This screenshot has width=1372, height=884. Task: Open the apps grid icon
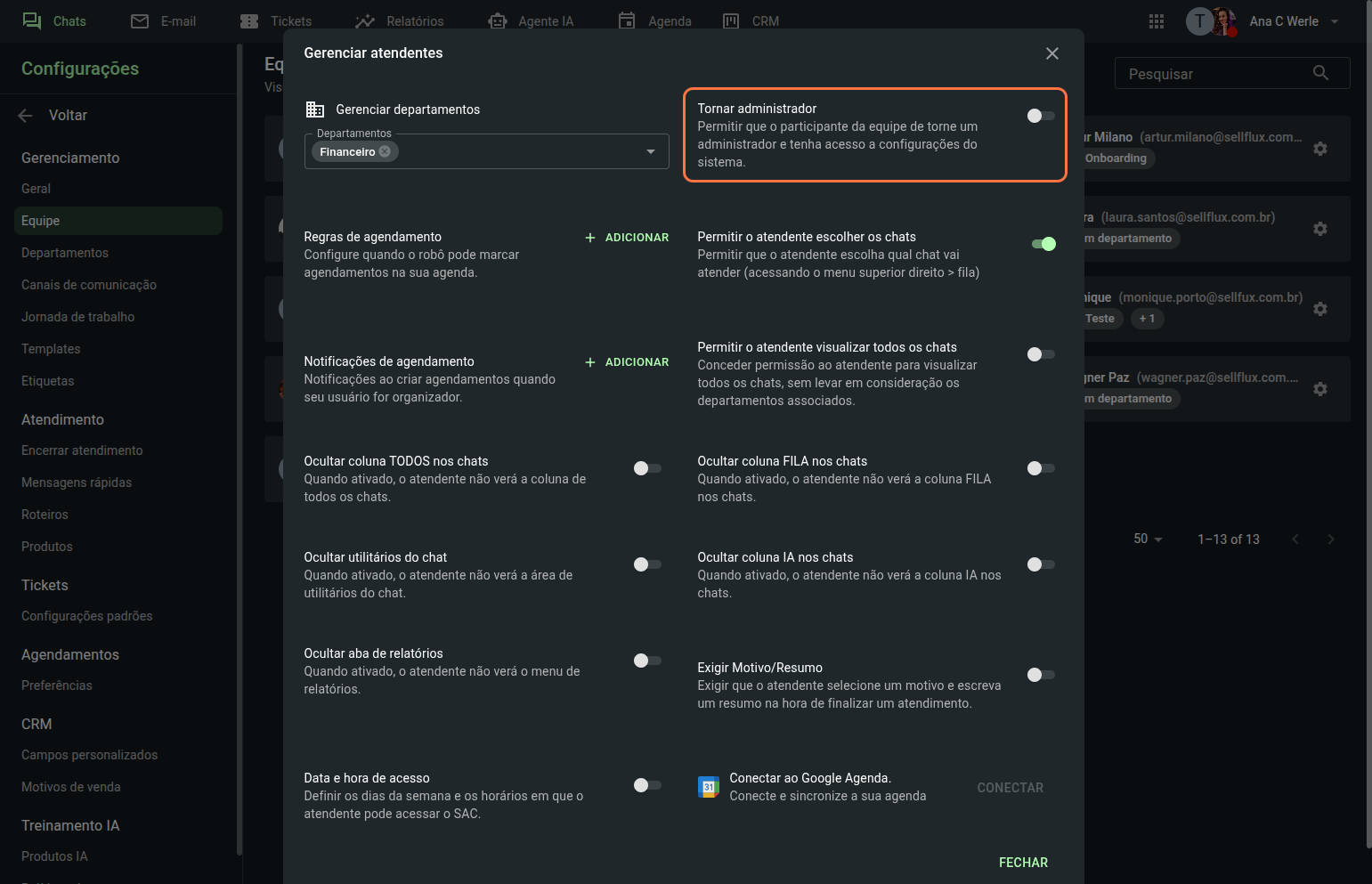click(1157, 21)
